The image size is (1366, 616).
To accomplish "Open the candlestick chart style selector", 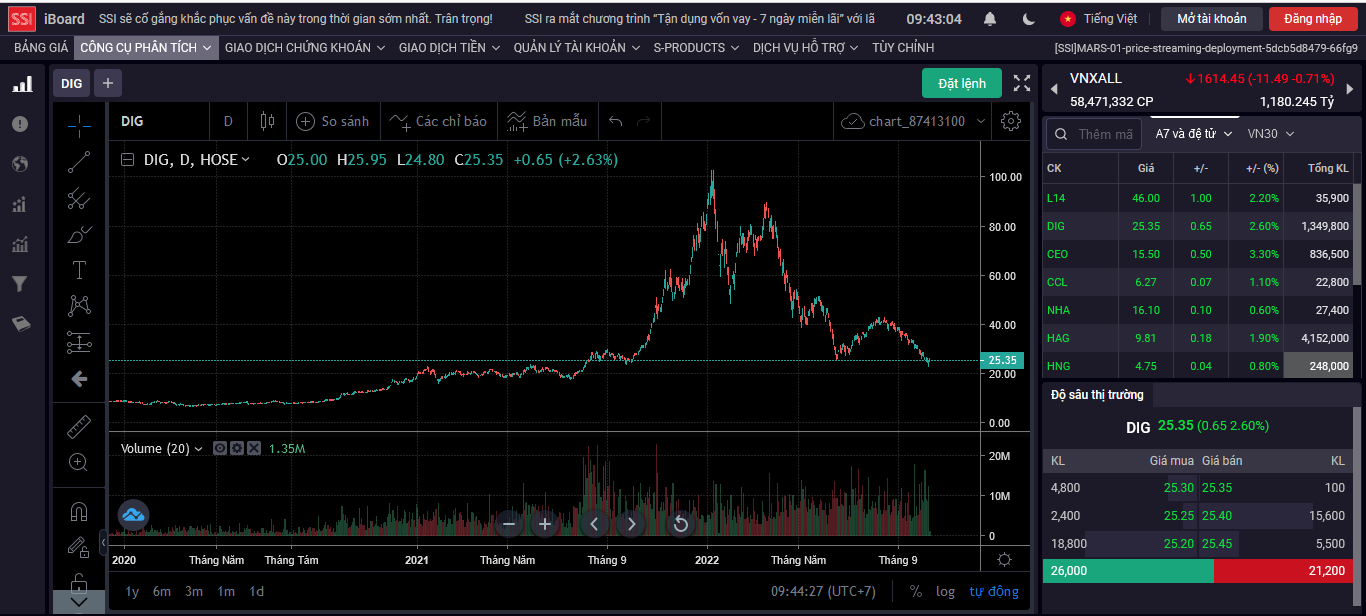I will tap(266, 121).
